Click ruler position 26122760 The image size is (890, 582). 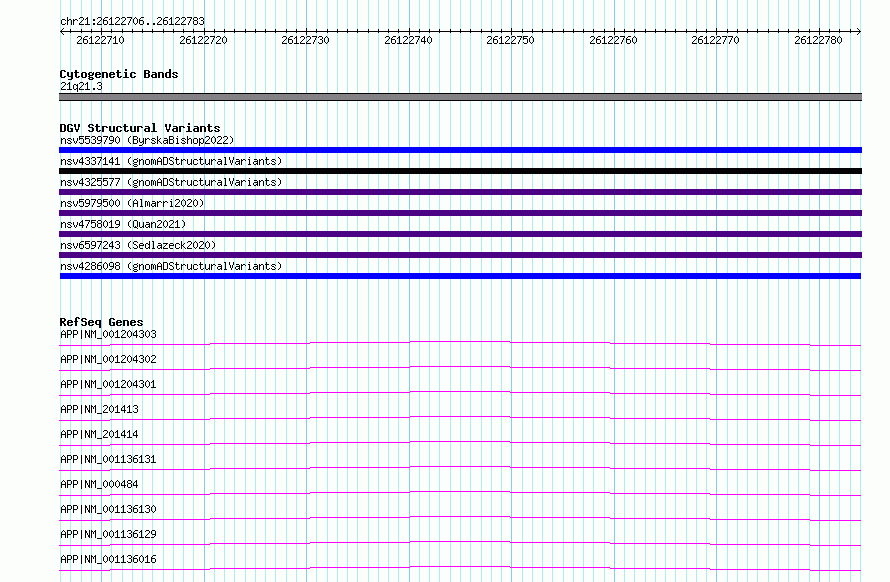tap(613, 40)
